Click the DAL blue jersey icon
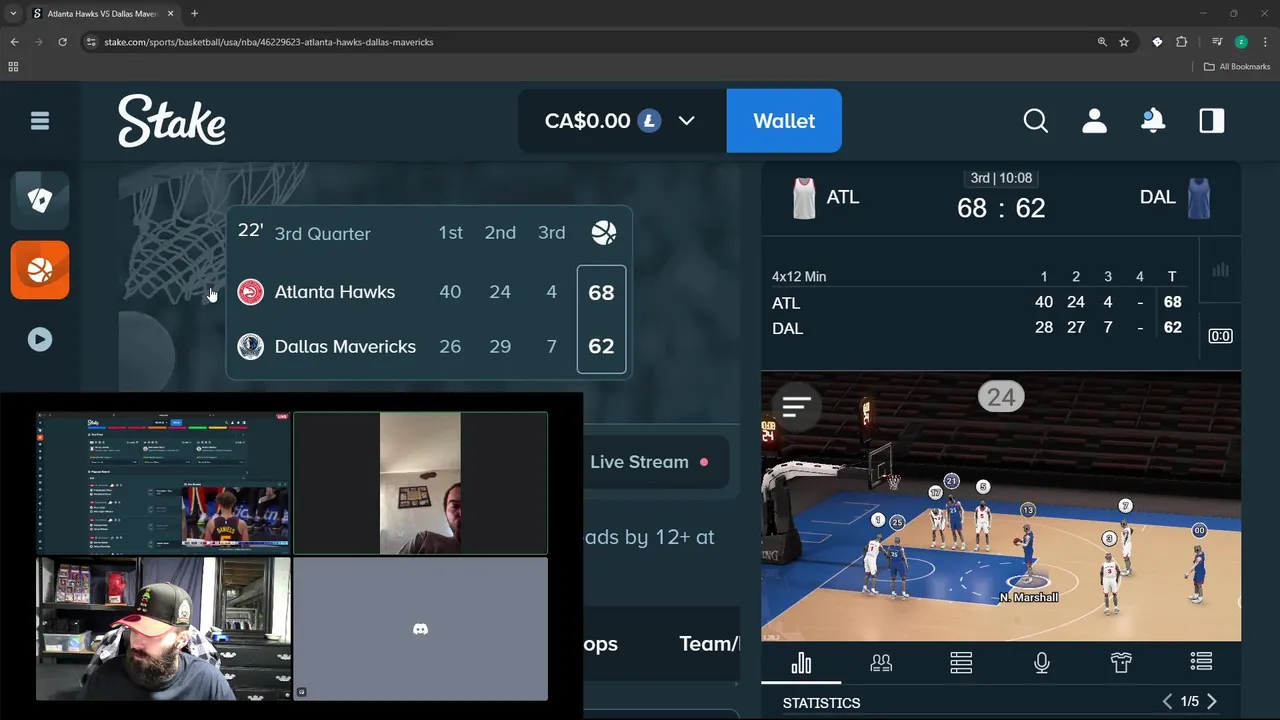This screenshot has height=720, width=1280. click(1199, 198)
